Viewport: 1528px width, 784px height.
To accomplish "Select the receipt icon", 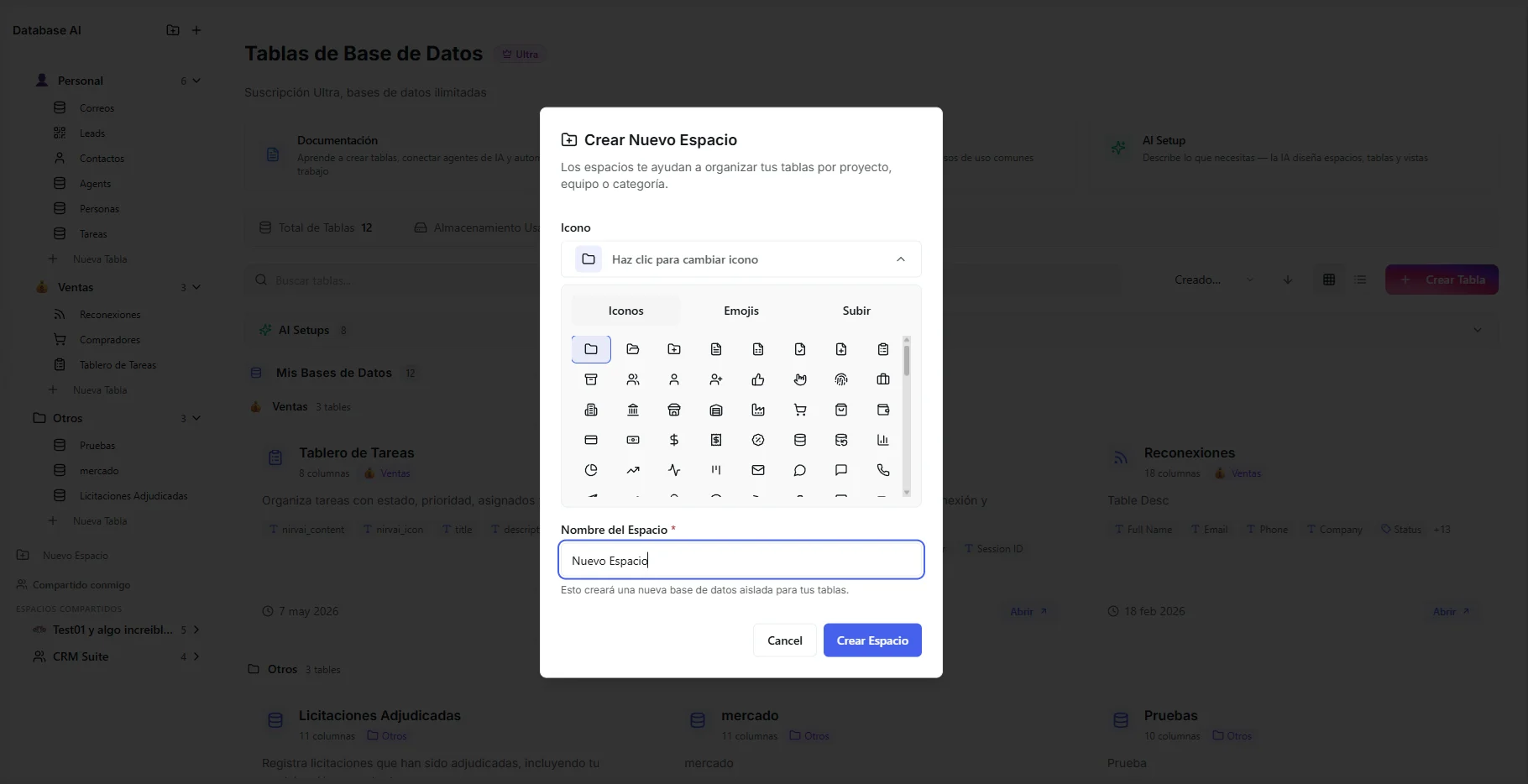I will point(716,440).
